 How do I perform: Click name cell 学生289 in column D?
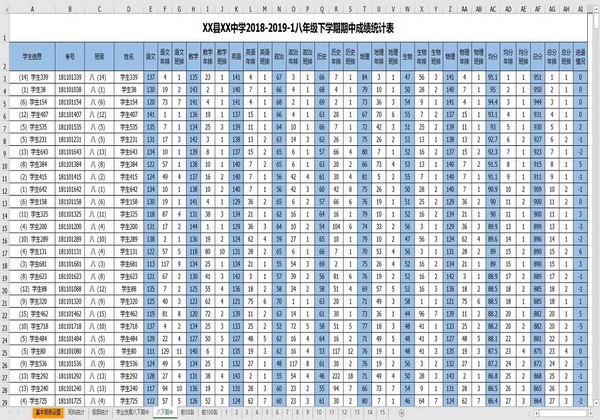pyautogui.click(x=129, y=239)
